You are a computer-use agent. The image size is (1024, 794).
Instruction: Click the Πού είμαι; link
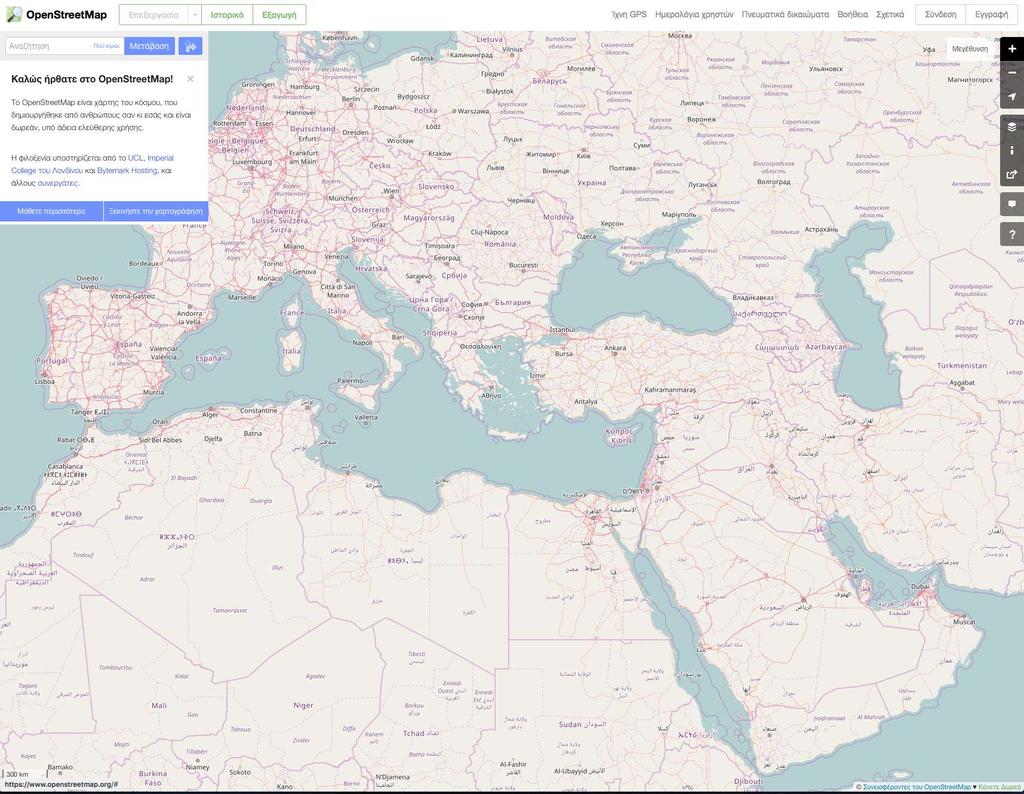coord(106,46)
